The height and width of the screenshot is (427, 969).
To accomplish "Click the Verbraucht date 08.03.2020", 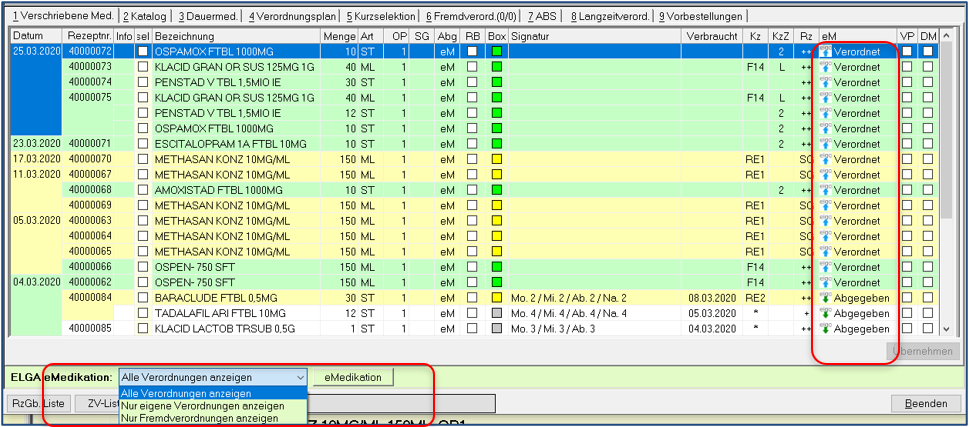I will coord(712,298).
